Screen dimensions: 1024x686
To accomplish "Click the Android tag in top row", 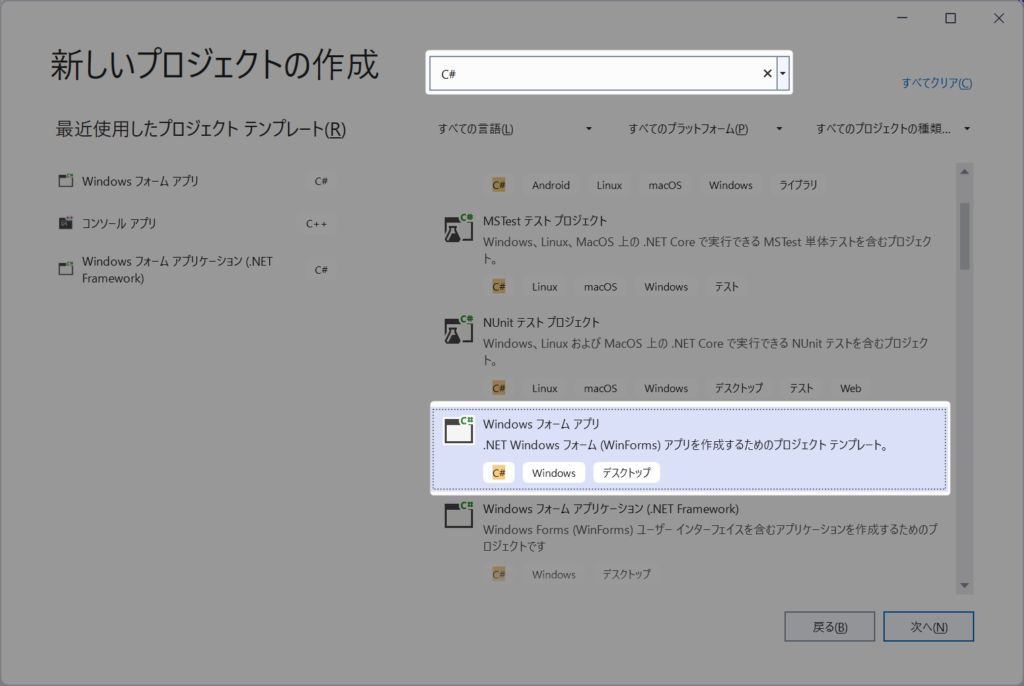I will tap(551, 185).
